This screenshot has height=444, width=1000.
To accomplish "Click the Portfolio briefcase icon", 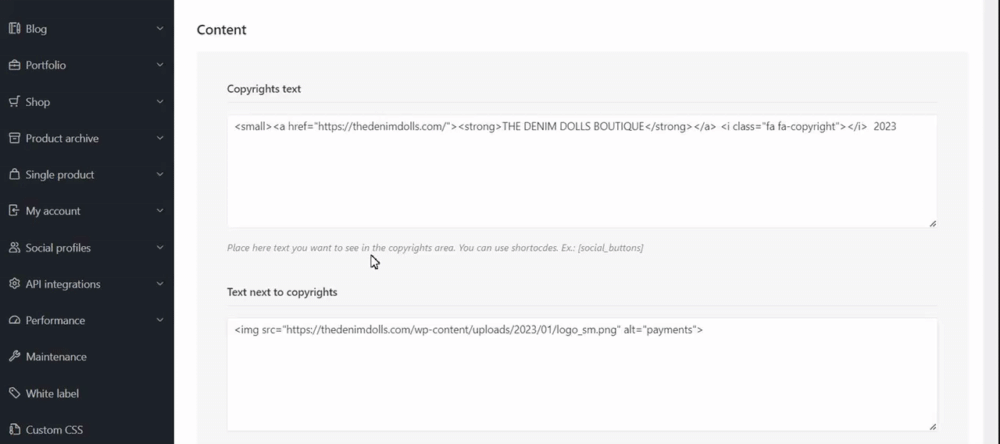I will coord(14,65).
